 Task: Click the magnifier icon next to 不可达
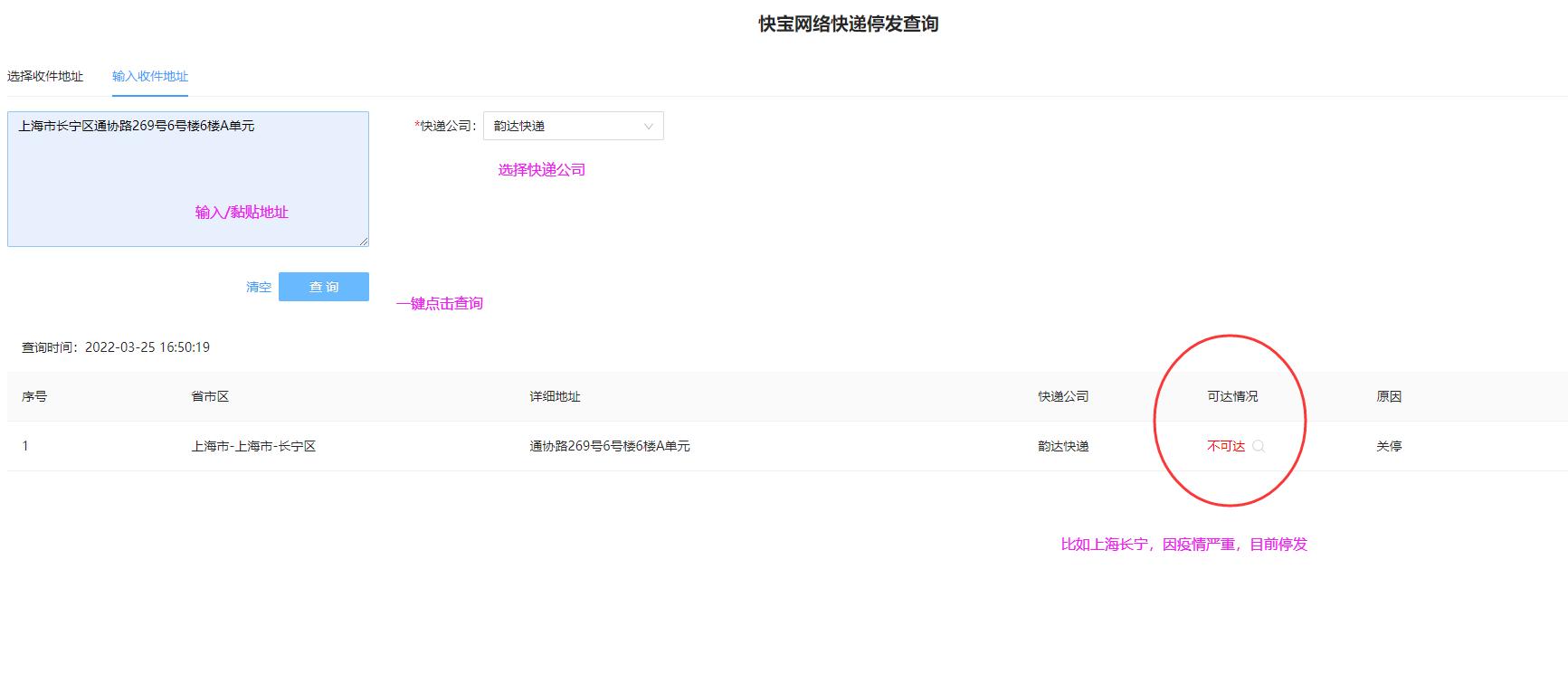(1259, 446)
